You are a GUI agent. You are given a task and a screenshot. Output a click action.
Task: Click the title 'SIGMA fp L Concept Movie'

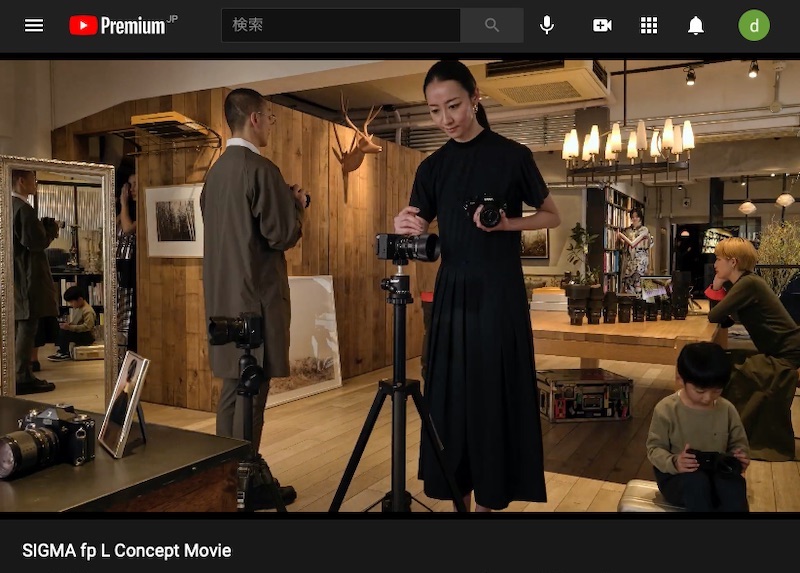point(127,551)
